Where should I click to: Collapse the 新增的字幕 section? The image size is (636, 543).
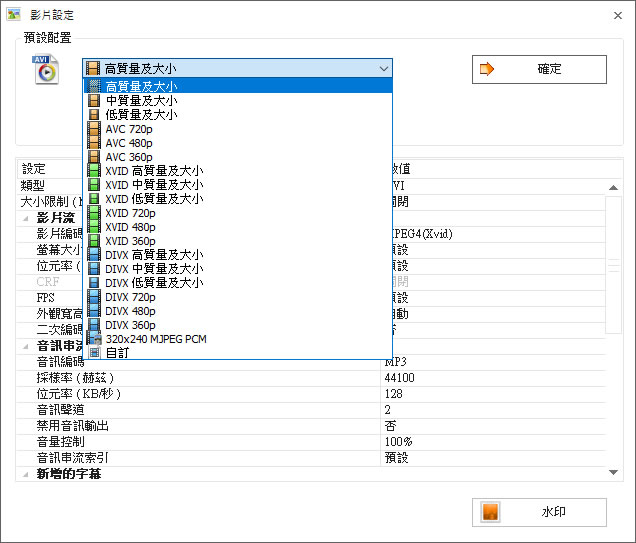26,474
